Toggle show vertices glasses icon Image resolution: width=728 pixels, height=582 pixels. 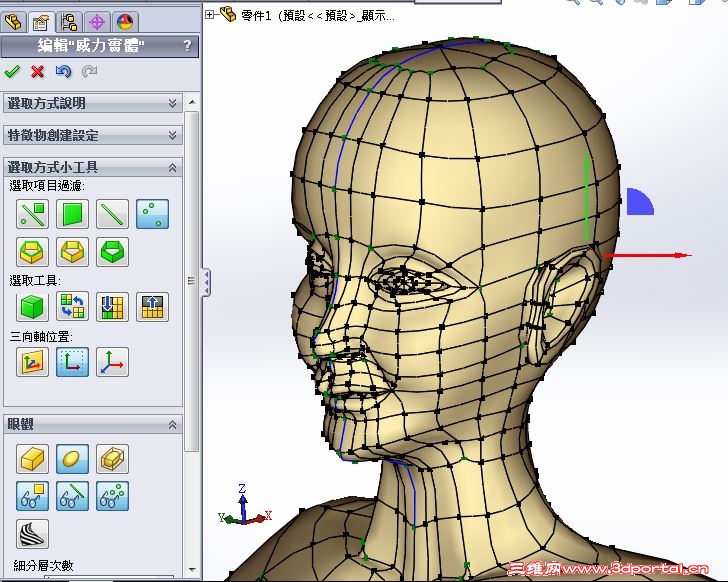pos(112,496)
